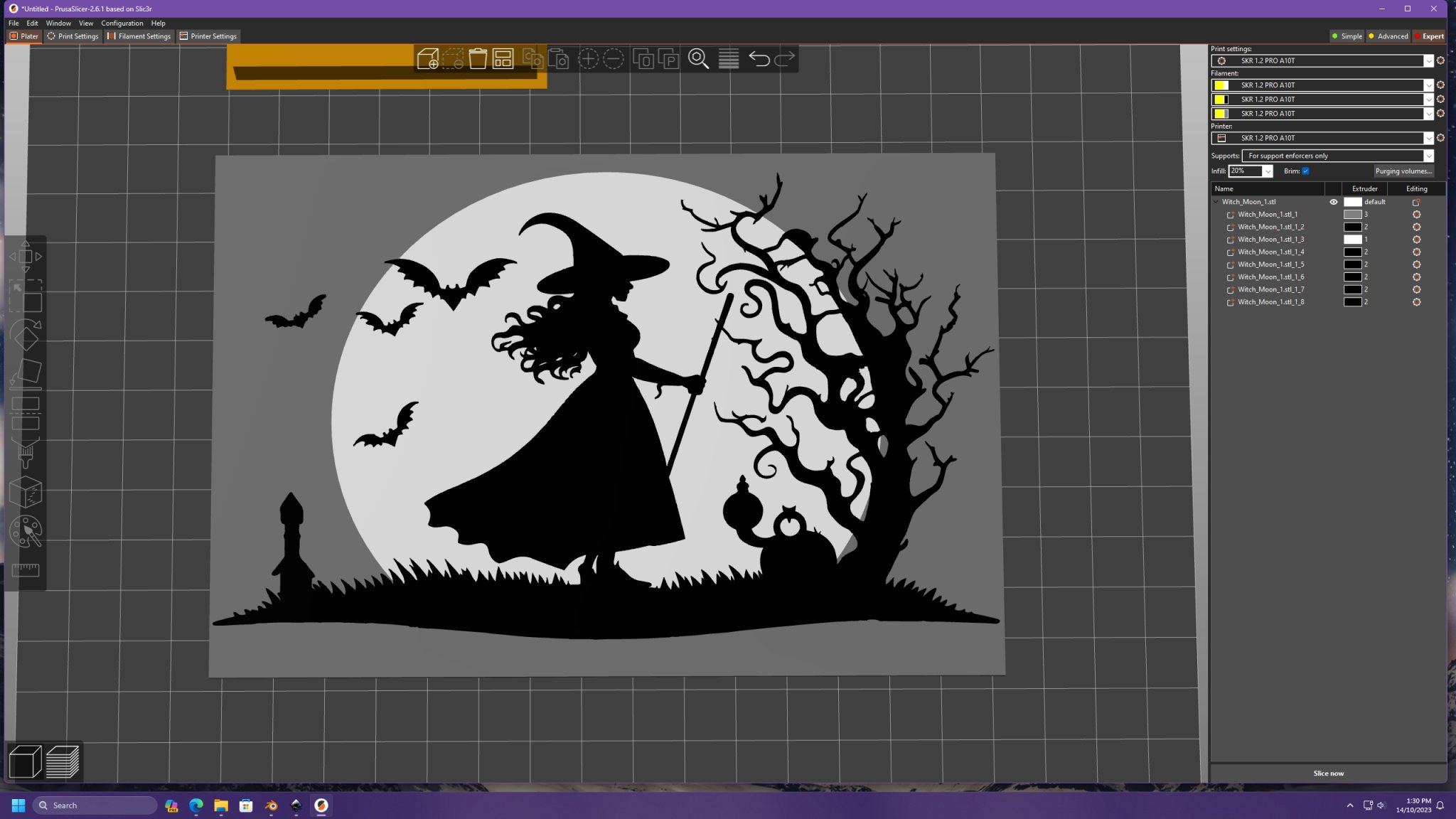The width and height of the screenshot is (1456, 819).
Task: Click the Delete all trash icon
Action: [478, 59]
